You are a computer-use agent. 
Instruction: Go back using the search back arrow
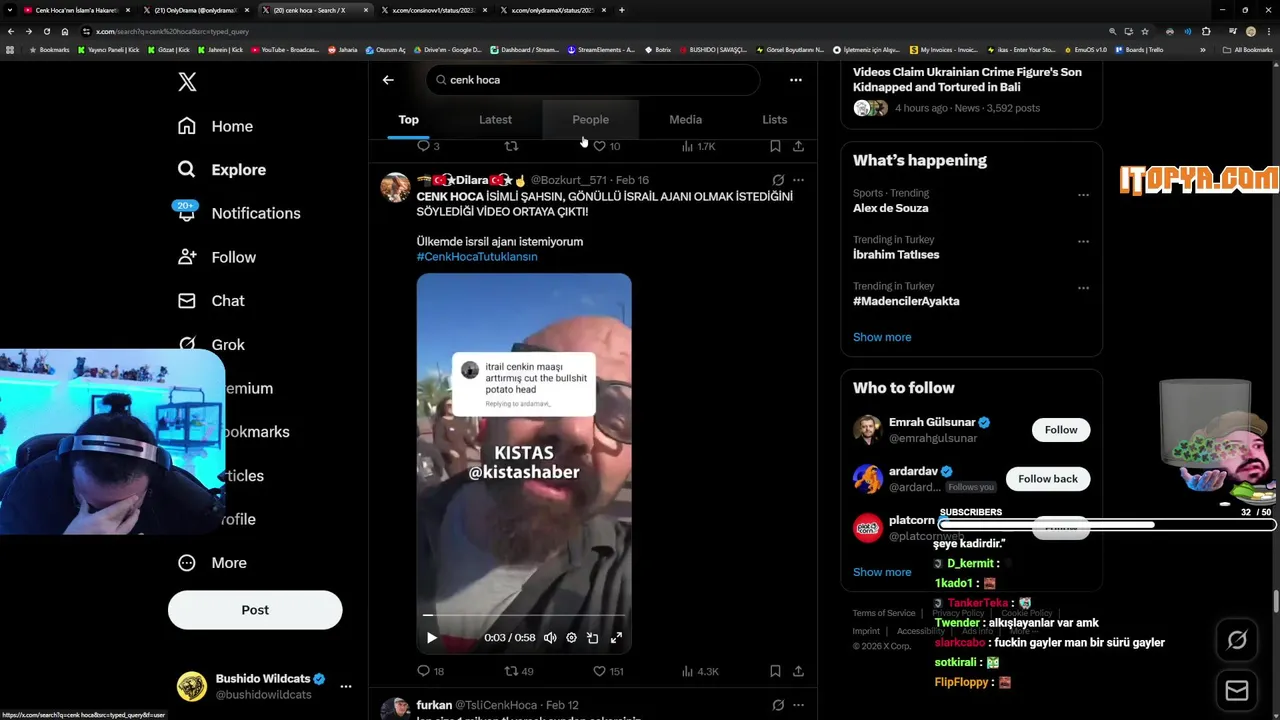point(388,80)
